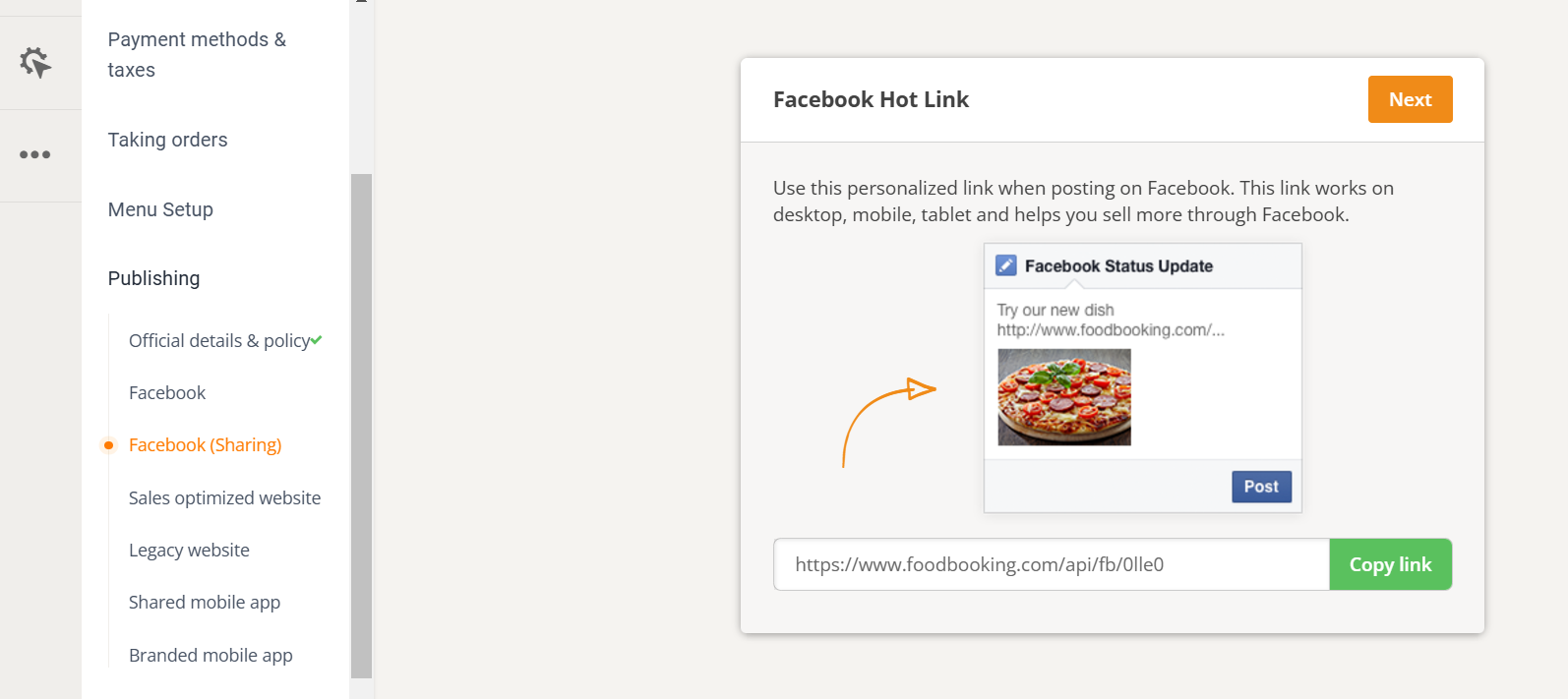Viewport: 1568px width, 699px height.
Task: Open Official details & policy page
Action: (x=218, y=340)
